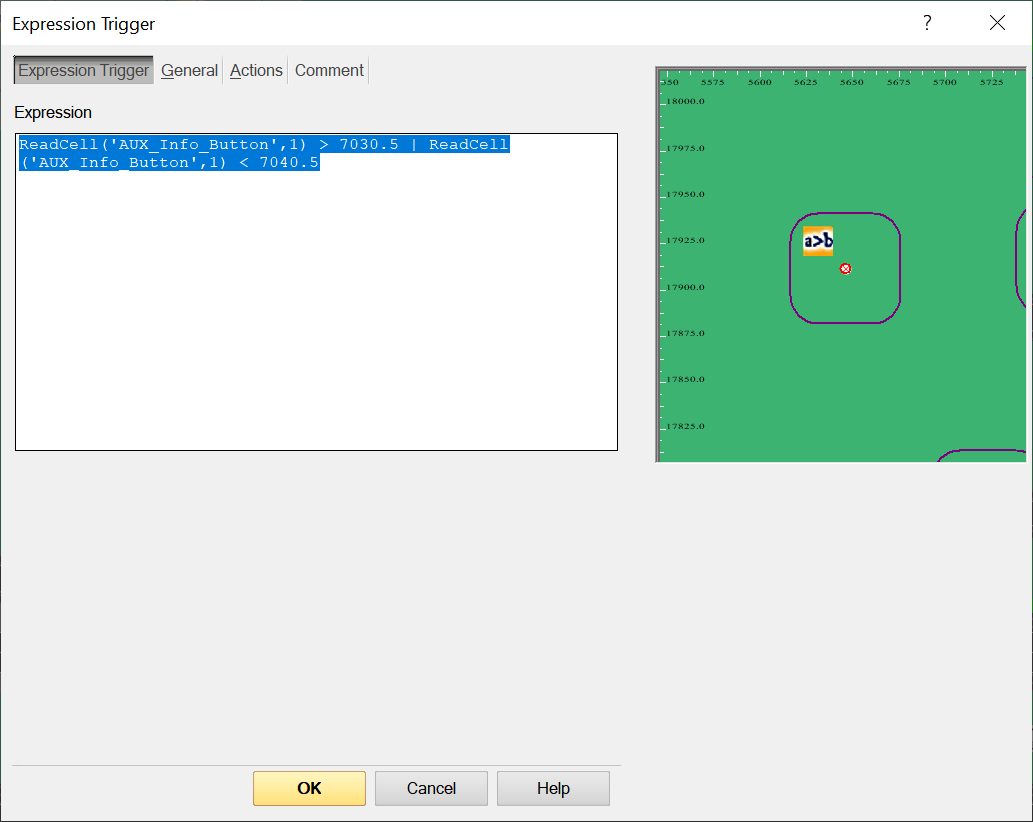Open the Actions tab

(256, 70)
